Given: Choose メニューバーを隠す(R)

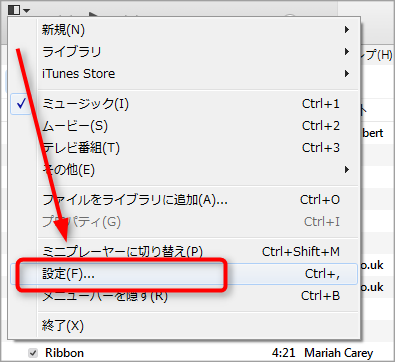Looking at the screenshot, I should (184, 296).
